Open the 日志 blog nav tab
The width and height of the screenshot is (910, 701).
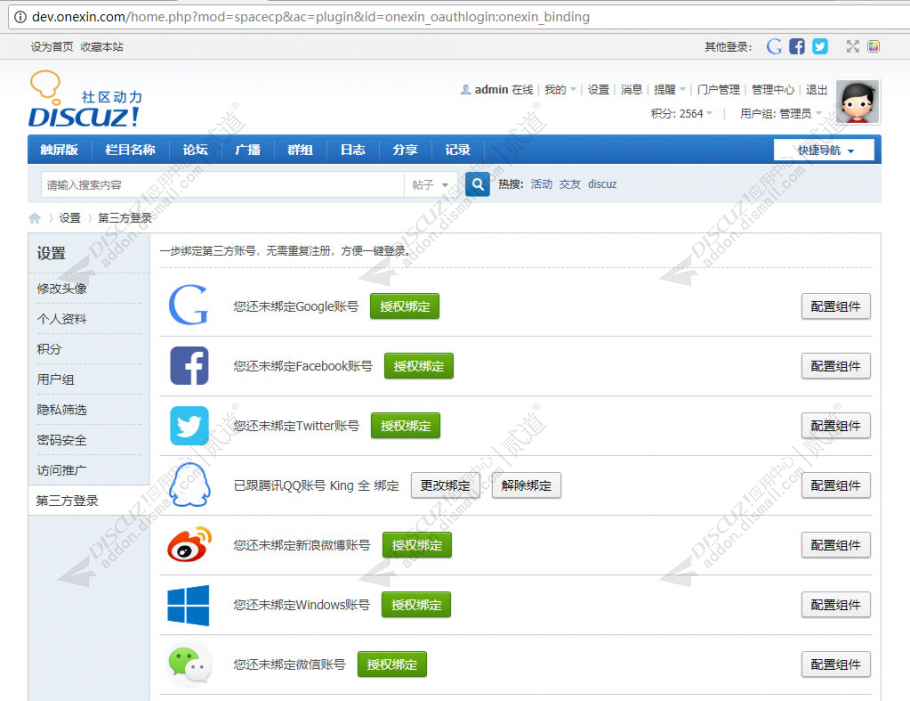point(353,150)
